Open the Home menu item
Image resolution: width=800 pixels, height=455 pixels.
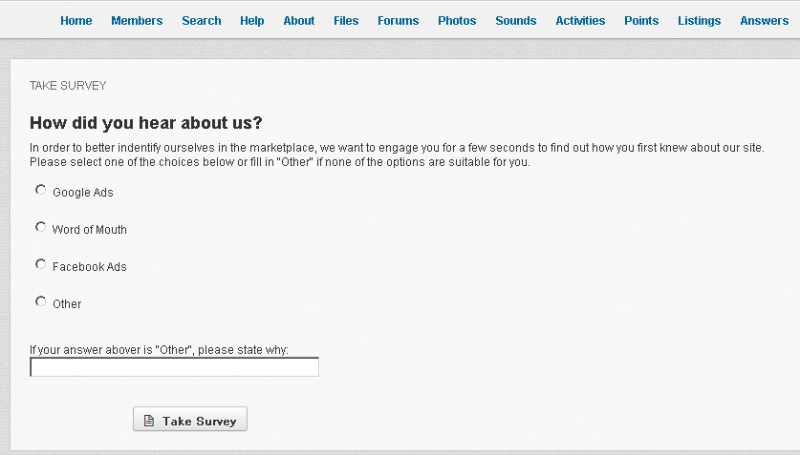[x=76, y=21]
